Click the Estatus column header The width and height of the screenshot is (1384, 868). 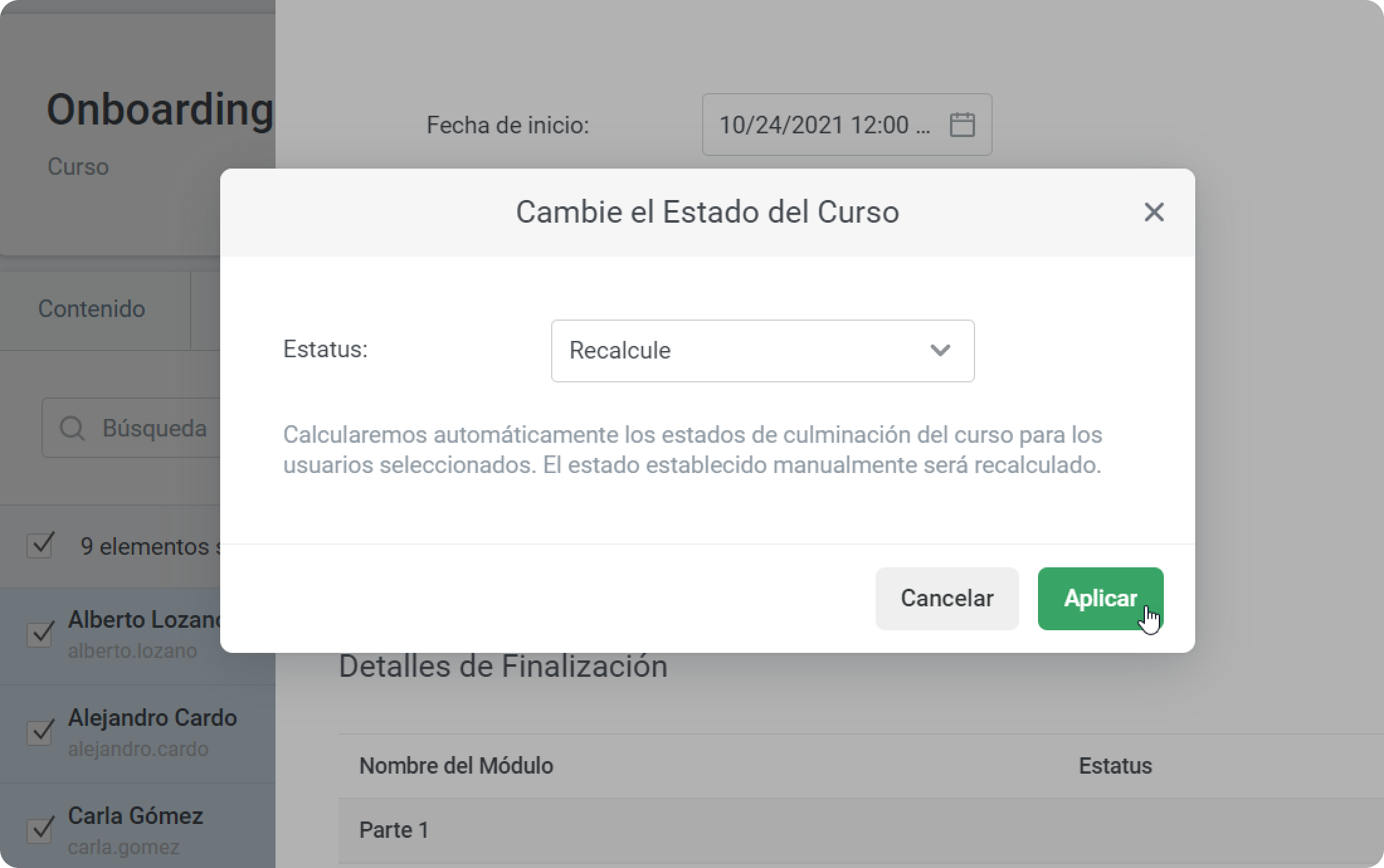tap(1115, 765)
